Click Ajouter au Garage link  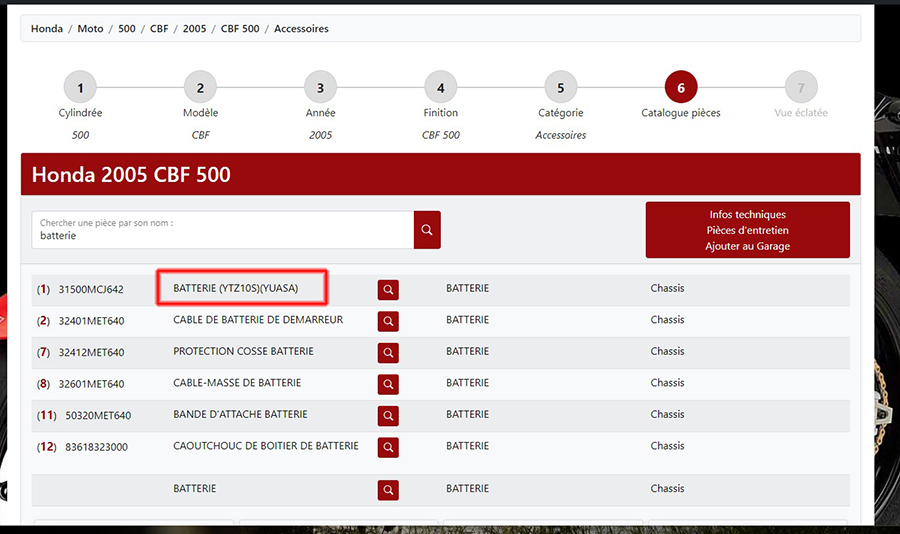(x=747, y=246)
